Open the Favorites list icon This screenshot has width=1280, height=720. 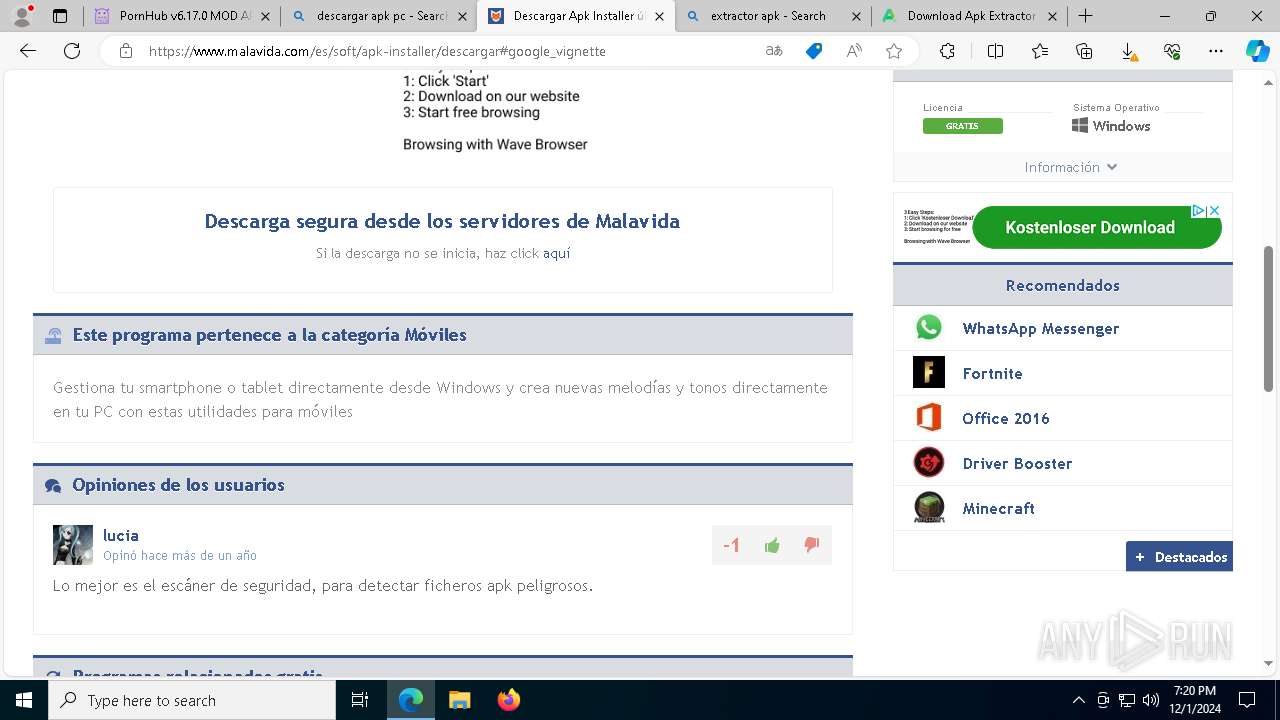pos(1040,51)
